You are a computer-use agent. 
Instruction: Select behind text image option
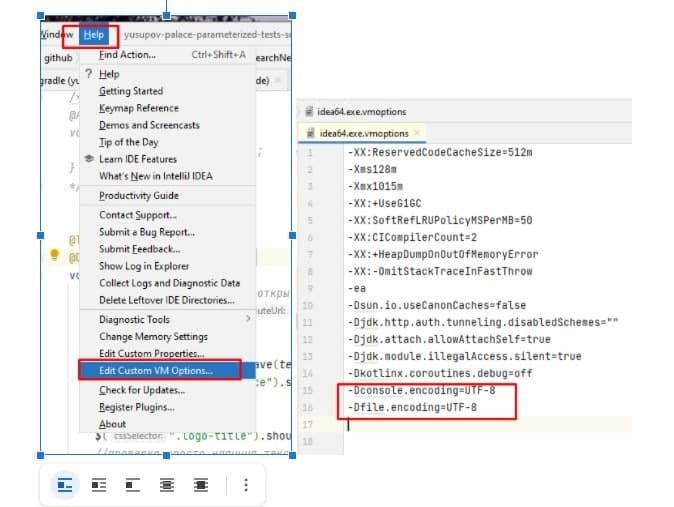pos(167,485)
